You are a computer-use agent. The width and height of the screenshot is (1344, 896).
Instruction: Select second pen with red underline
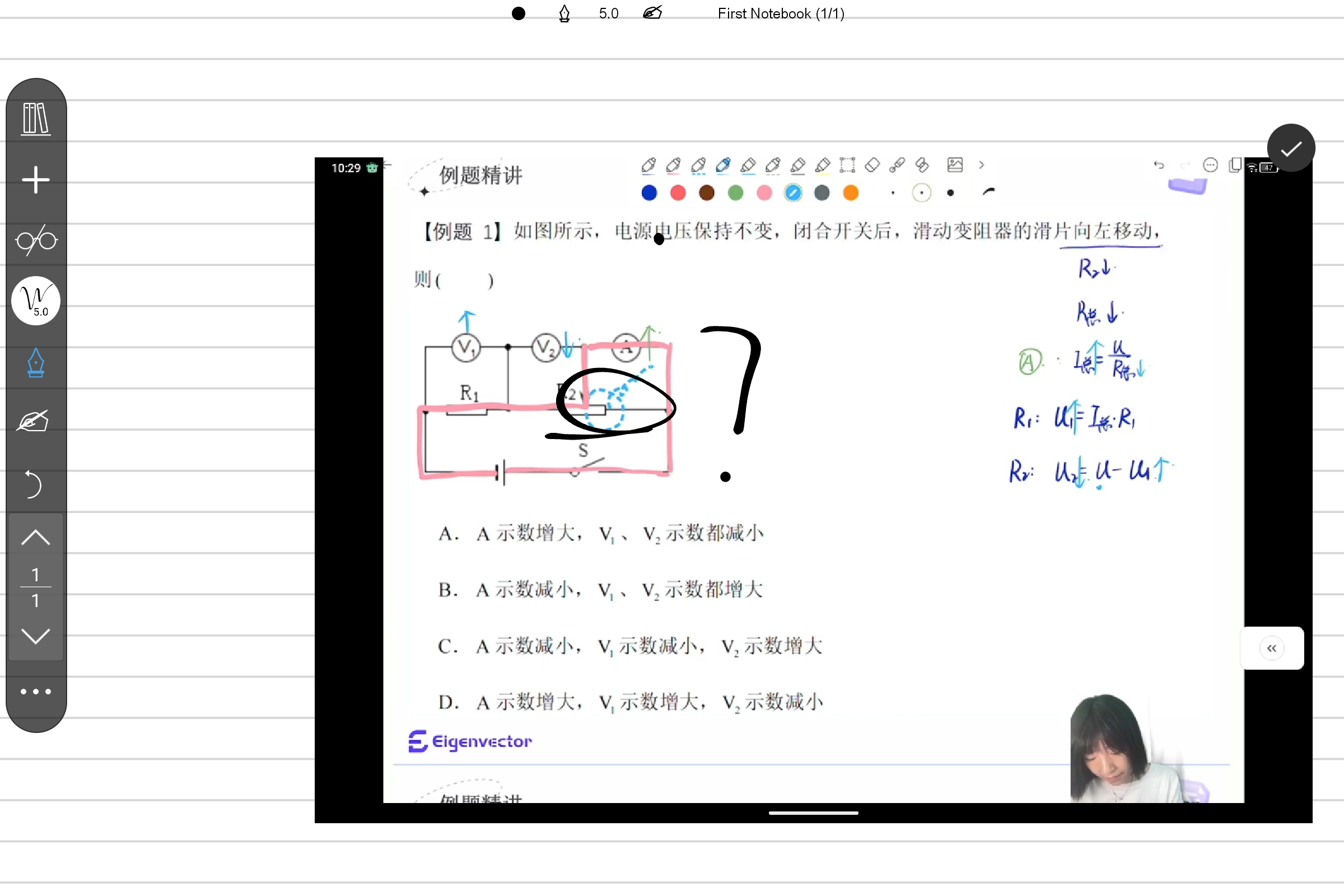673,166
